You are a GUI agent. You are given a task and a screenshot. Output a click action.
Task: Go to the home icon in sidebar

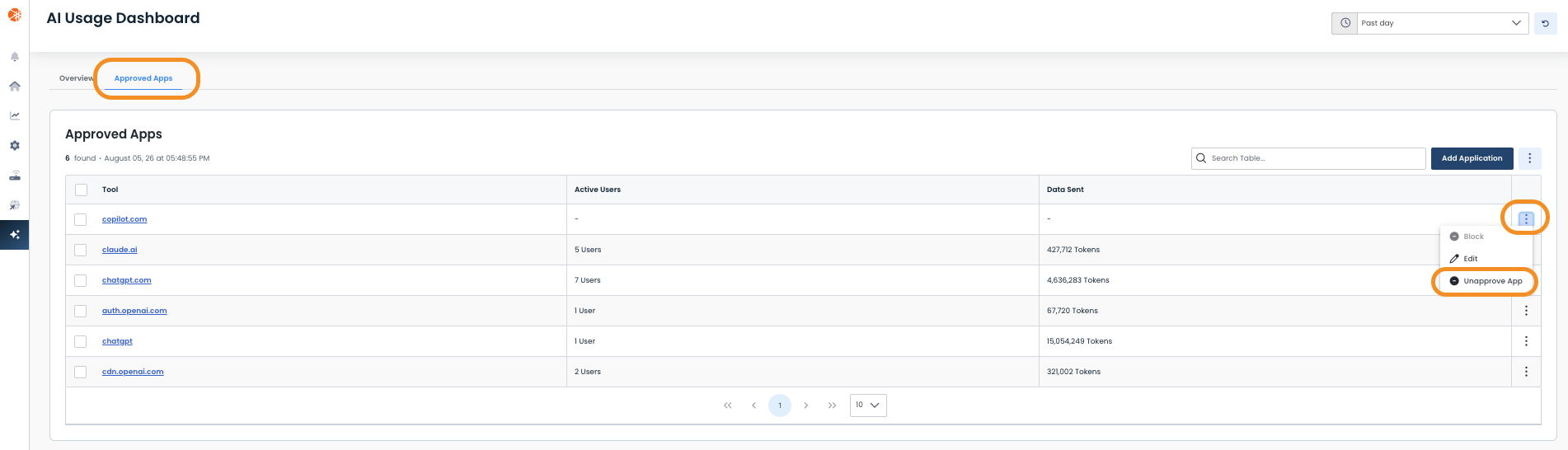click(x=15, y=87)
